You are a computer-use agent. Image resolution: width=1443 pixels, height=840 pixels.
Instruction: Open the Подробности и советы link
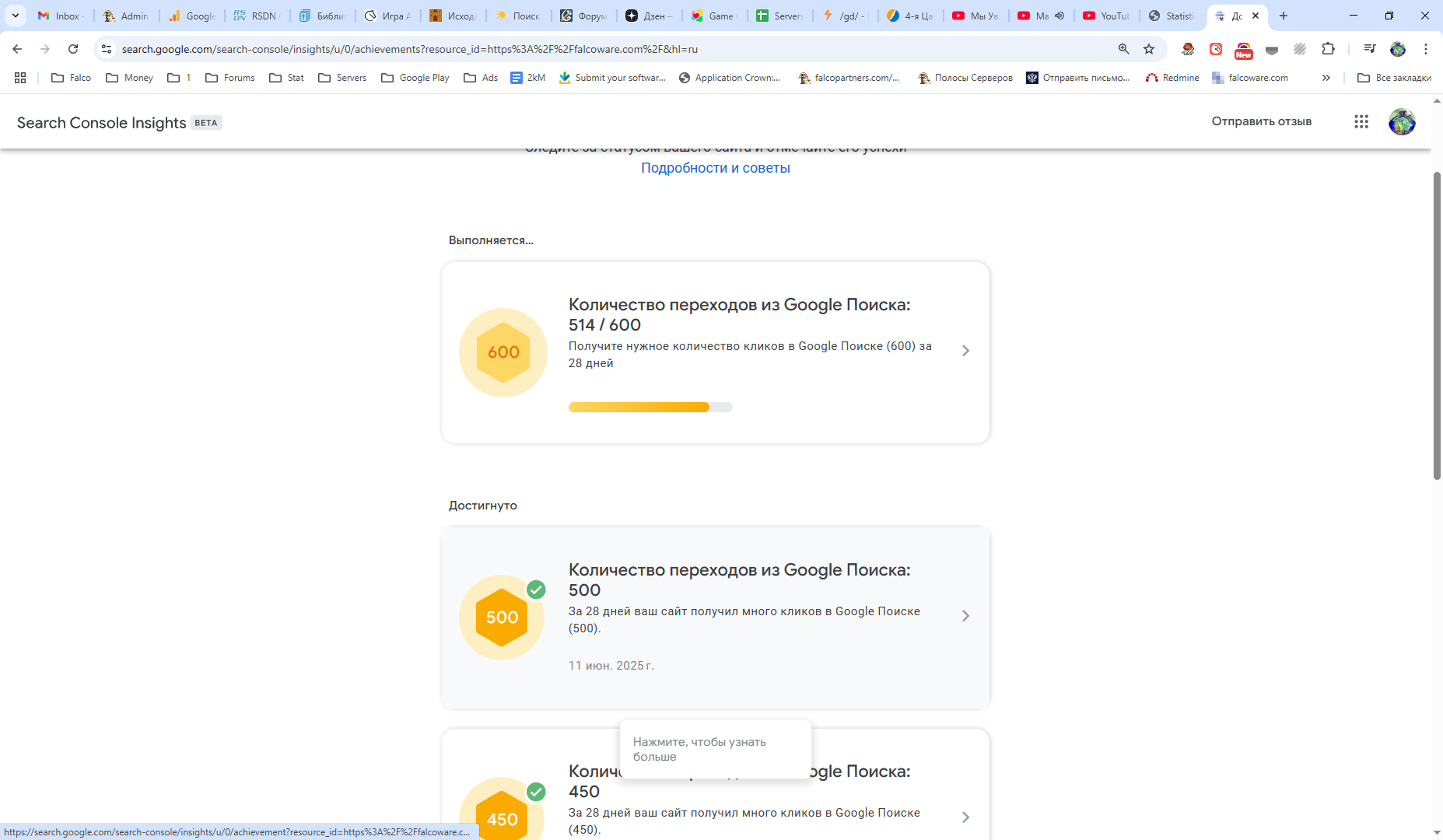[x=716, y=168]
